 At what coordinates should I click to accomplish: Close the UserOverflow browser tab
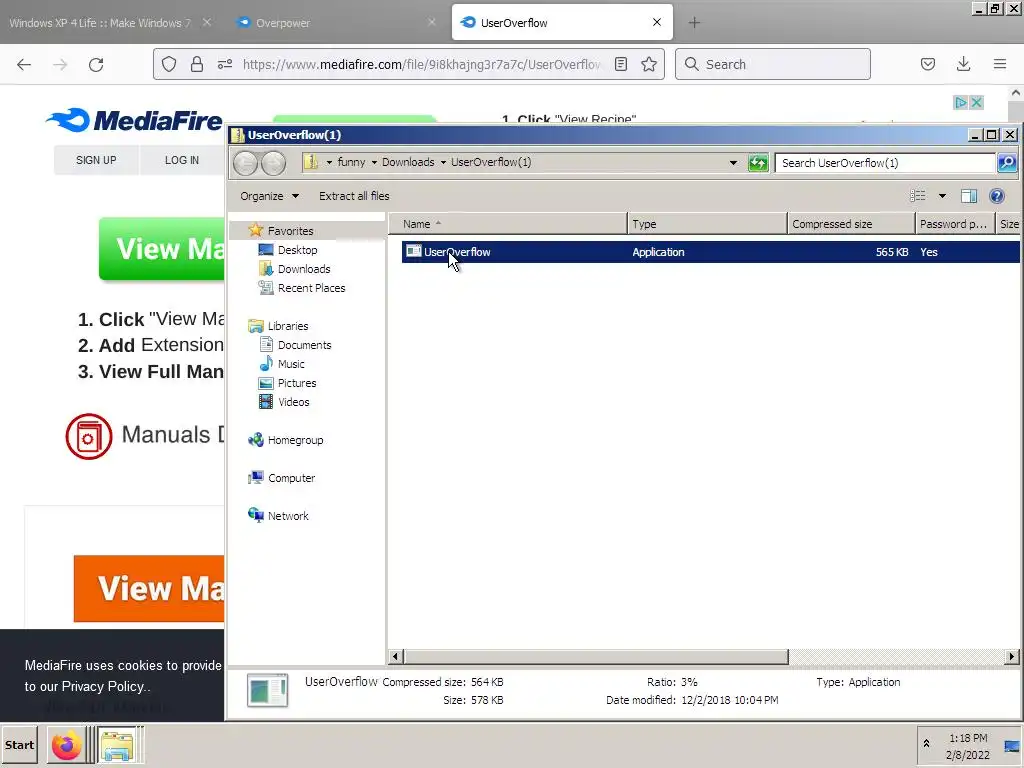pyautogui.click(x=657, y=22)
